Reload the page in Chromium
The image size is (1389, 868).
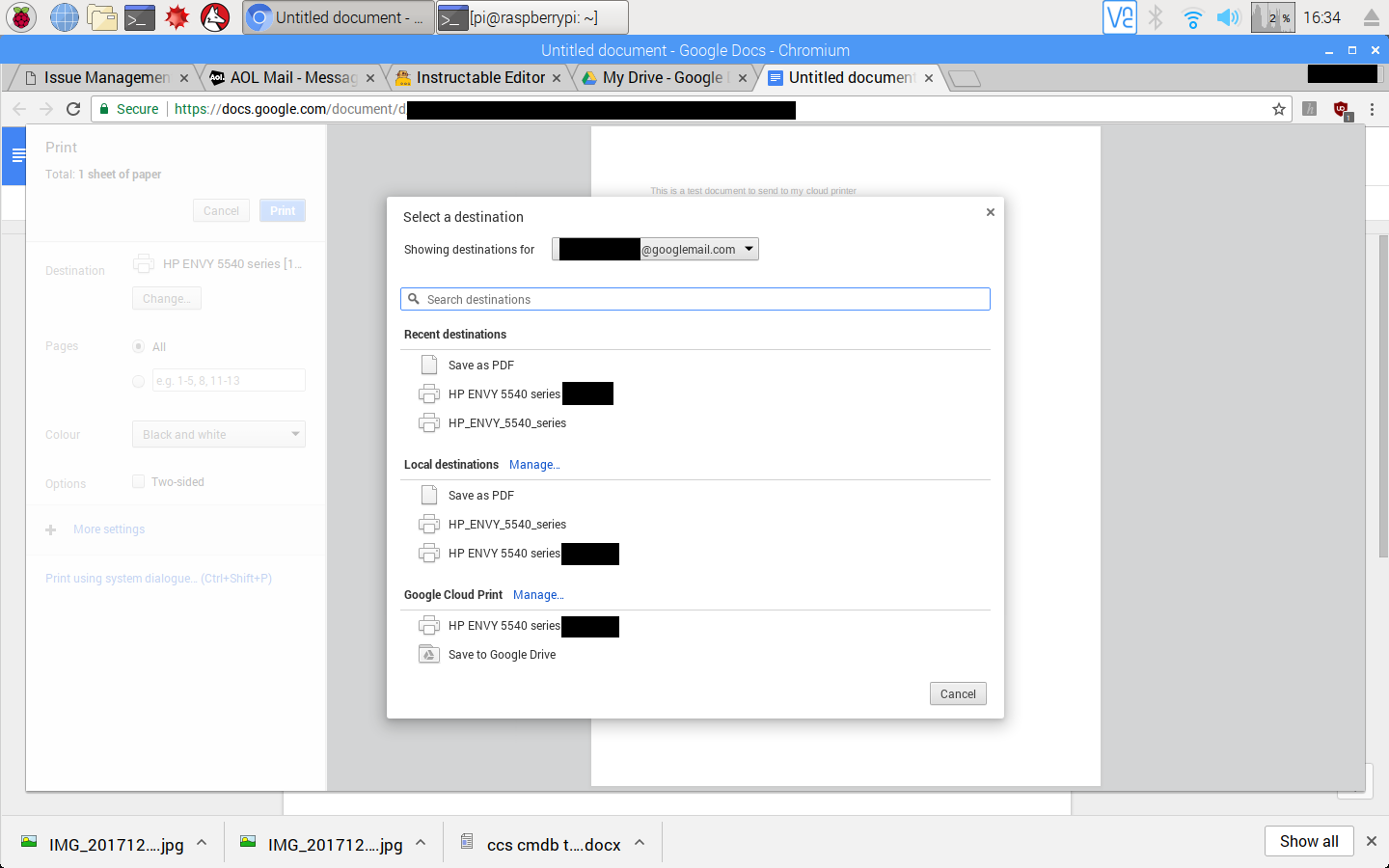pos(73,109)
